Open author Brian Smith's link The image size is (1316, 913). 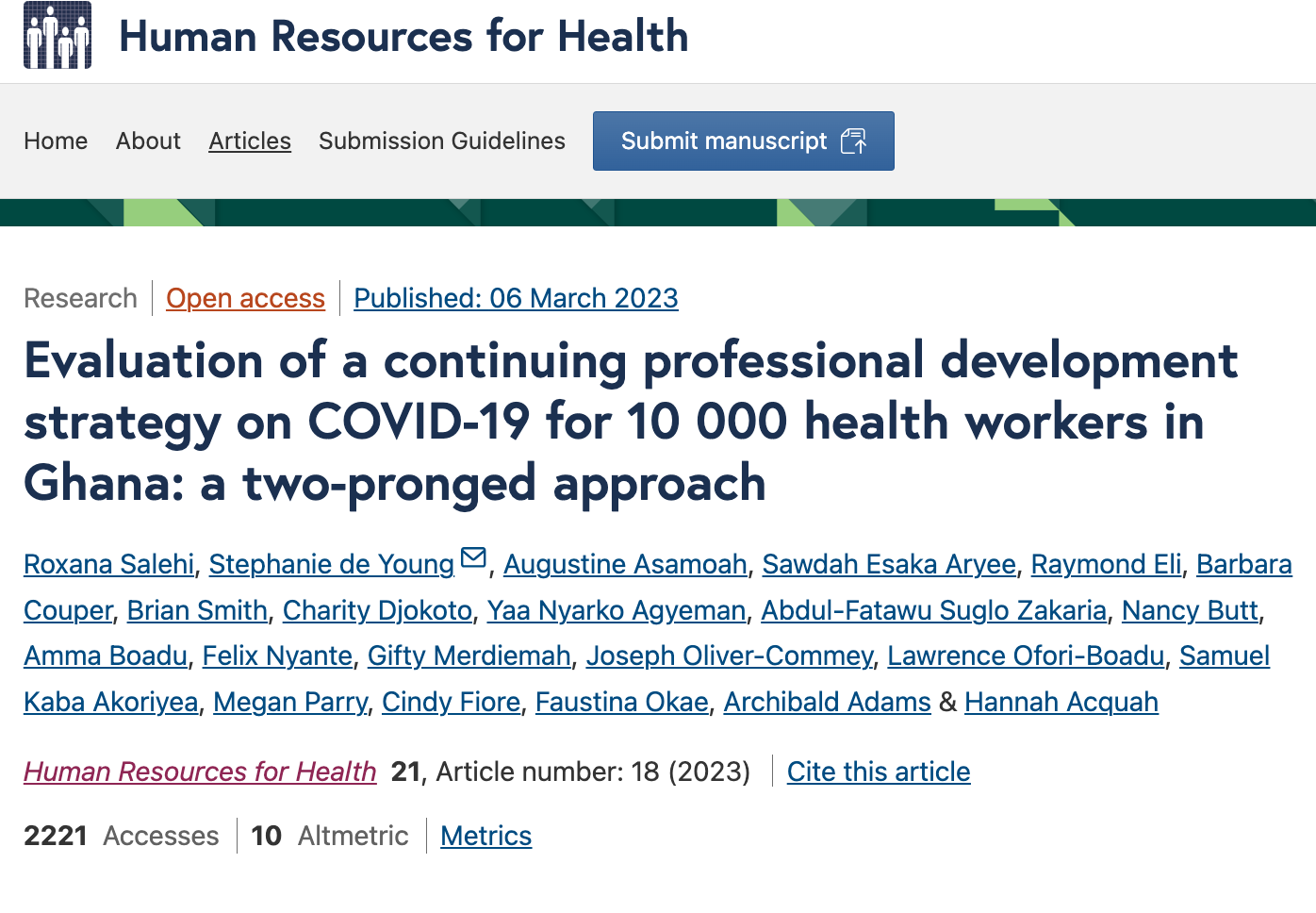[197, 610]
